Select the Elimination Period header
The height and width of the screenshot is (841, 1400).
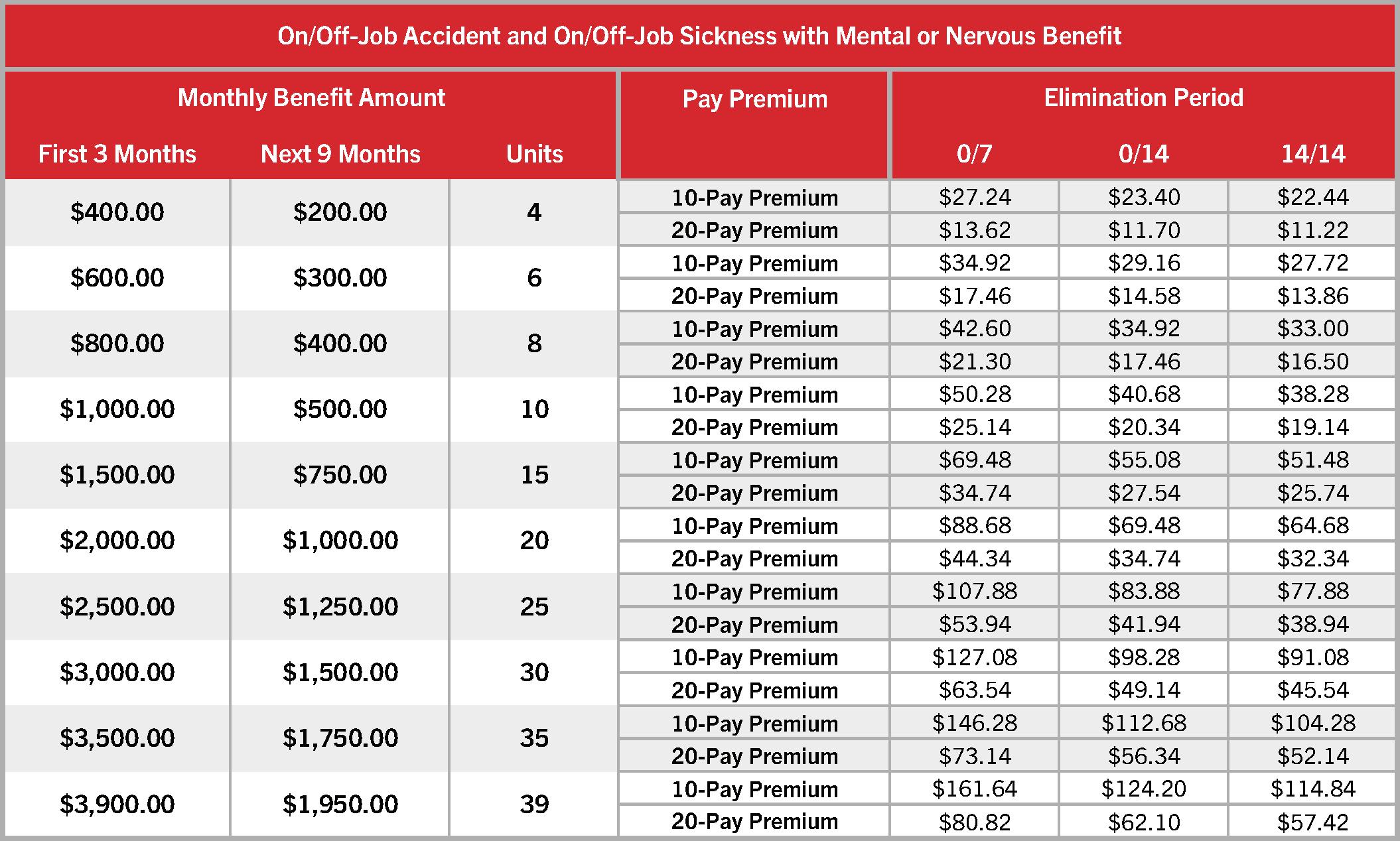click(1143, 97)
